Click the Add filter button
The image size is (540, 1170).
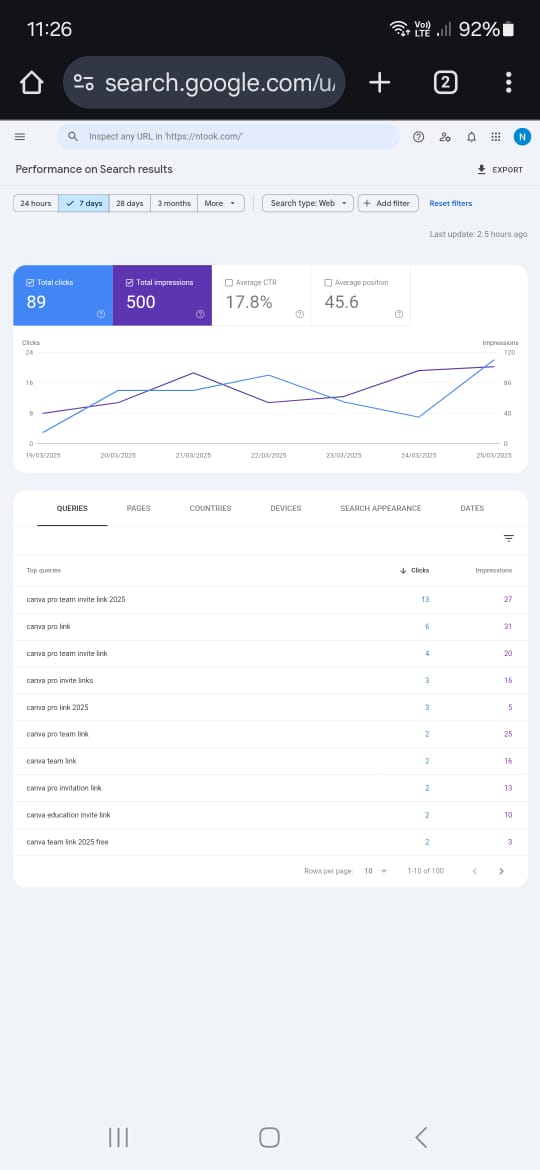pos(389,203)
